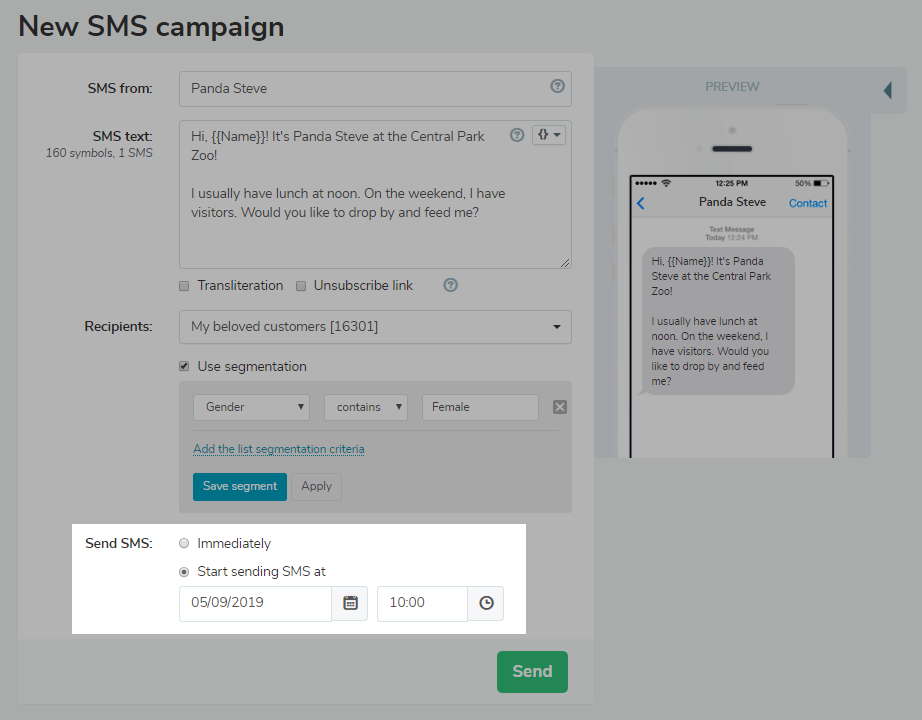
Task: Click the Female criterion value field
Action: click(479, 406)
